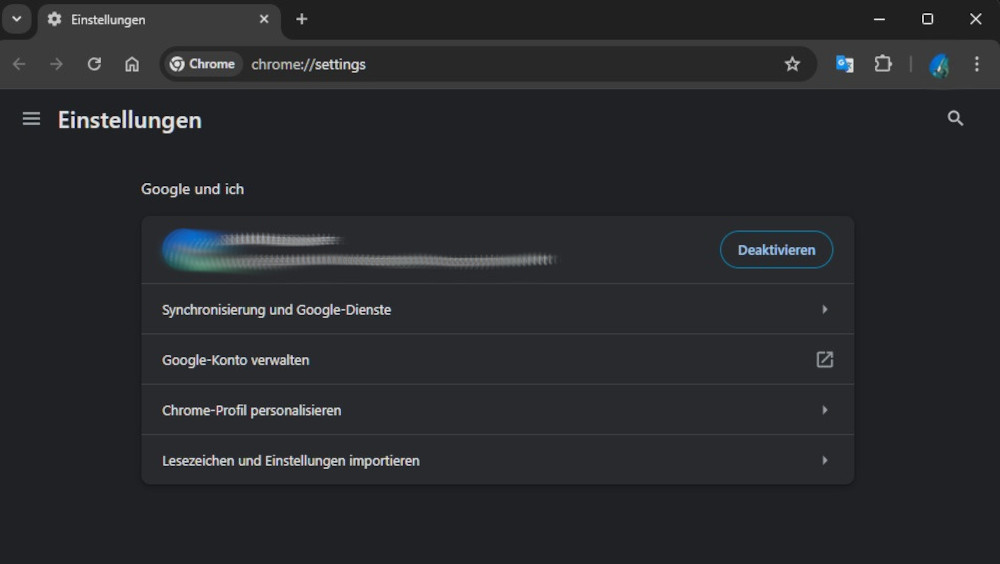Close the Einstellungen tab
The height and width of the screenshot is (564, 1000).
(x=264, y=19)
